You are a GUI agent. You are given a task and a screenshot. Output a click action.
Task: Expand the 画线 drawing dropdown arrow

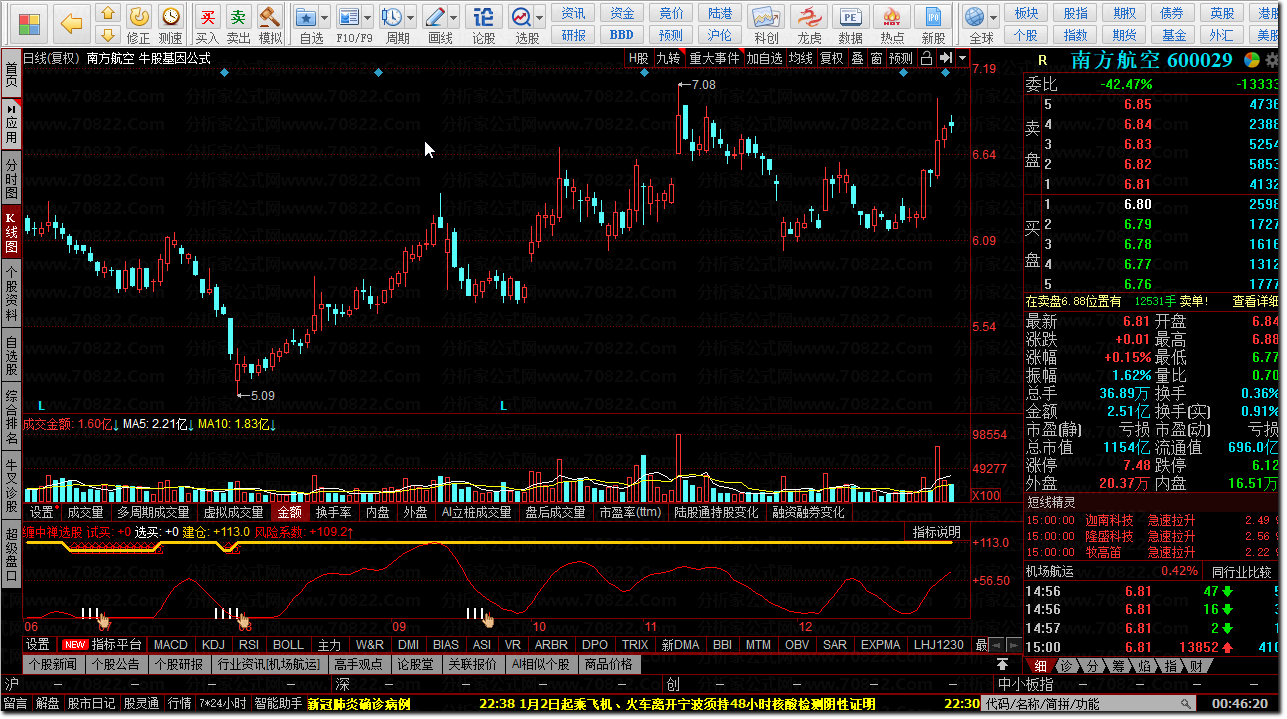(x=453, y=17)
